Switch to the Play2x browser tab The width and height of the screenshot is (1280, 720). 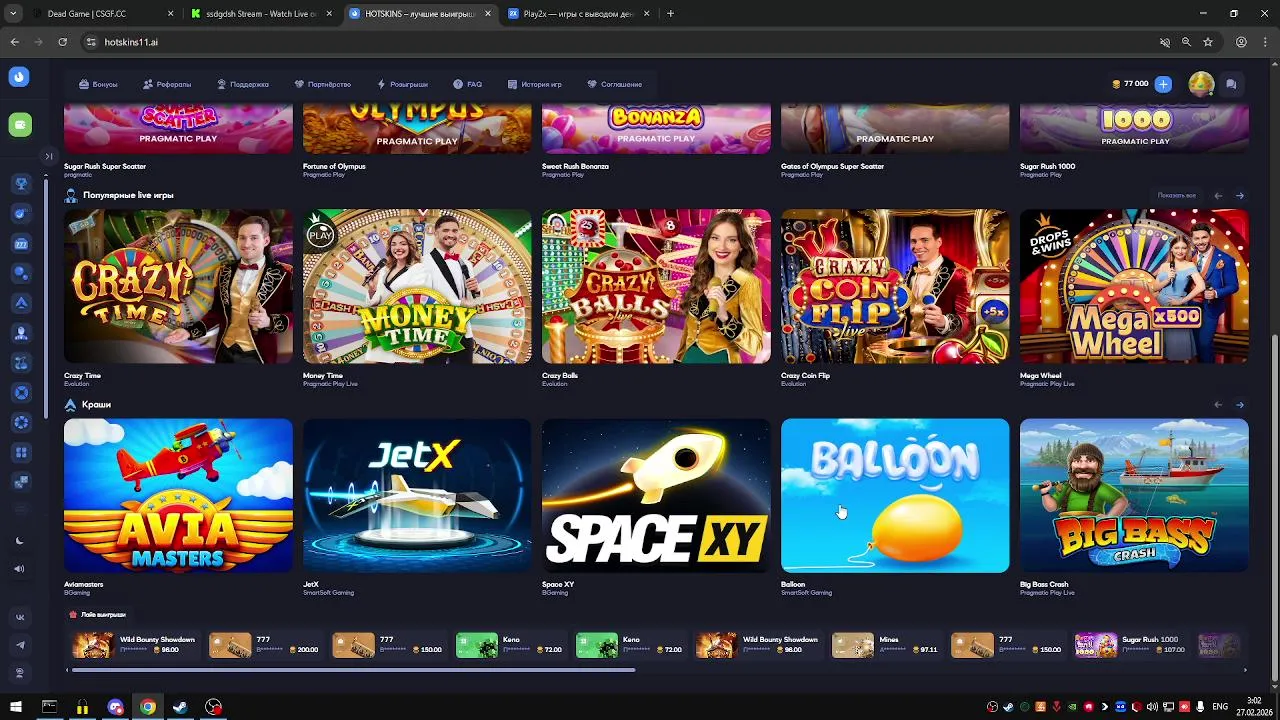578,14
